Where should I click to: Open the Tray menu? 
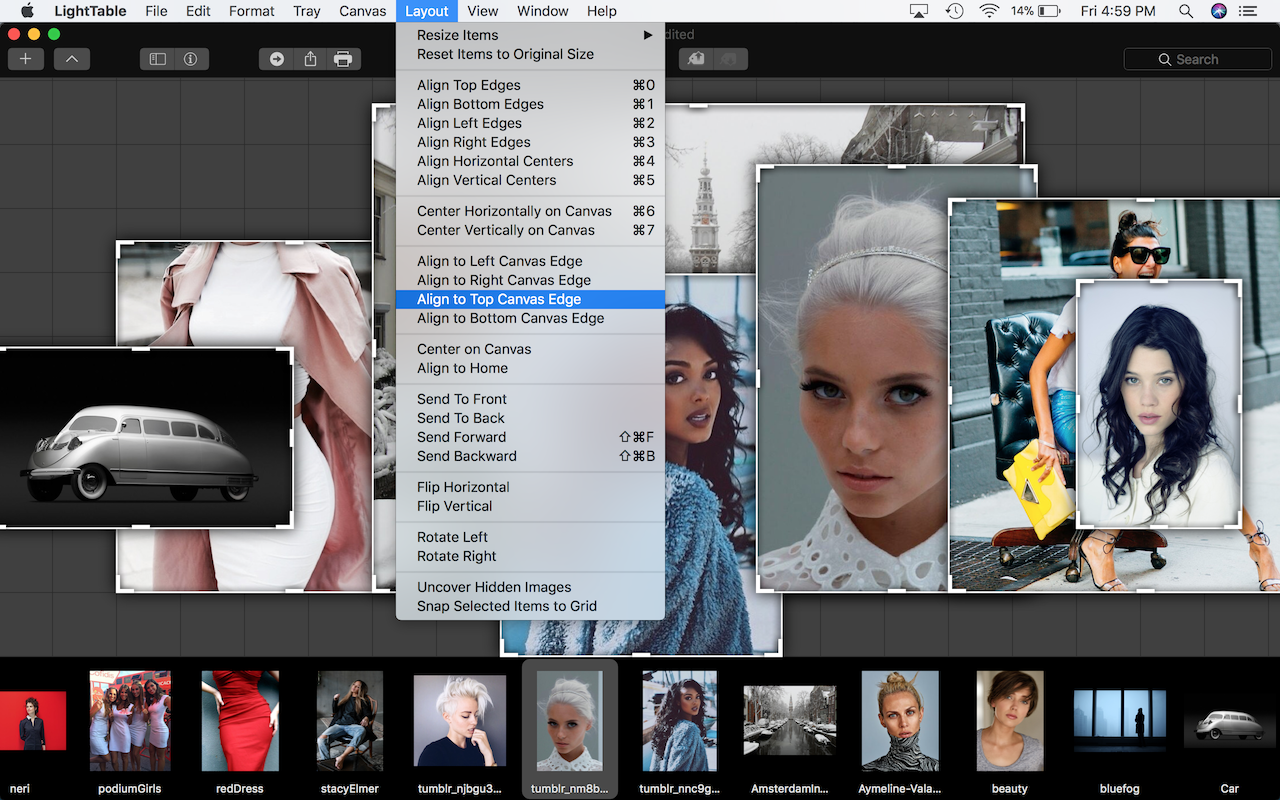307,11
